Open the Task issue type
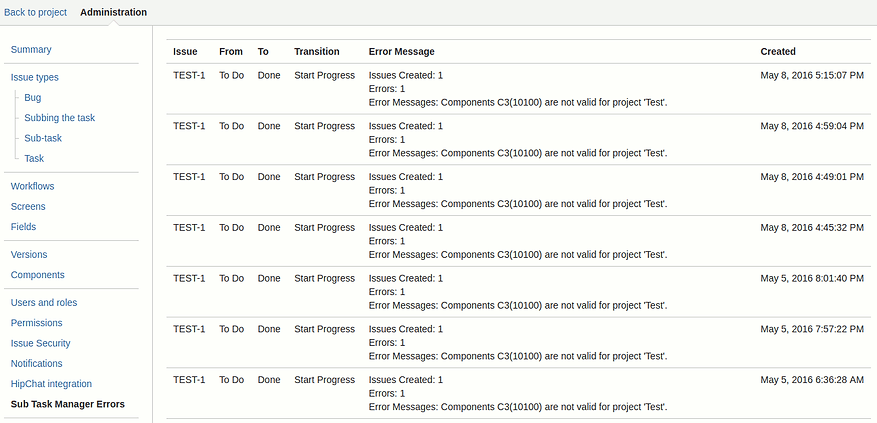 click(34, 158)
